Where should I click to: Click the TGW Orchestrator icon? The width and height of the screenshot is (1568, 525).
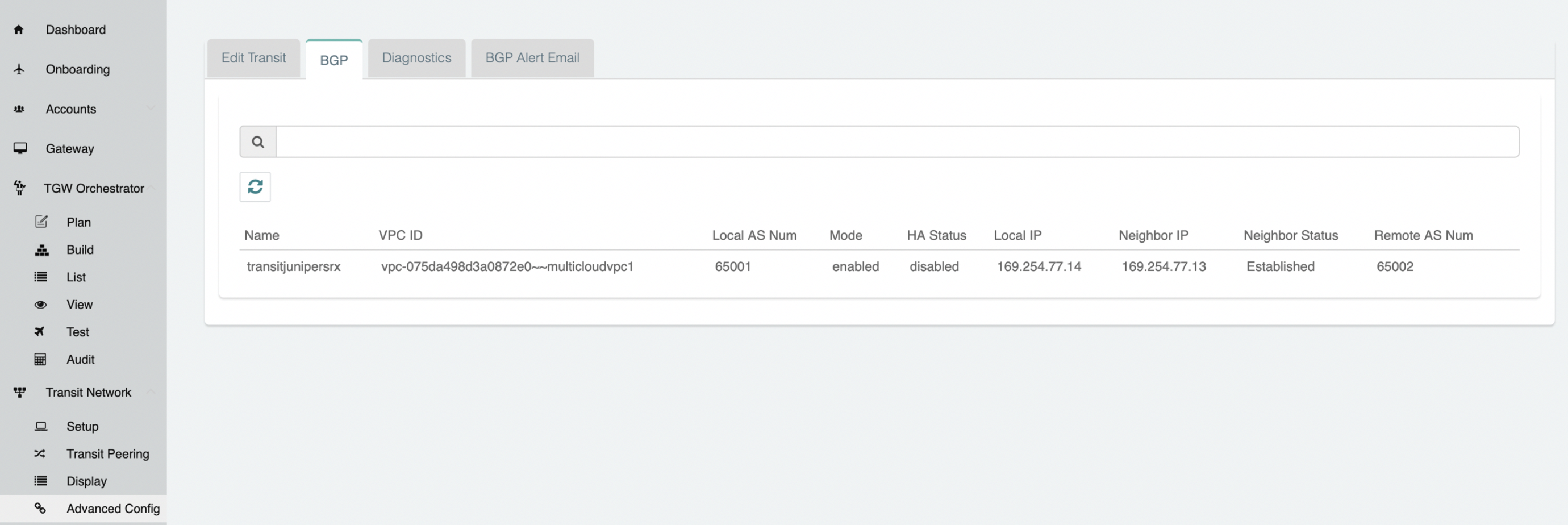pyautogui.click(x=19, y=188)
